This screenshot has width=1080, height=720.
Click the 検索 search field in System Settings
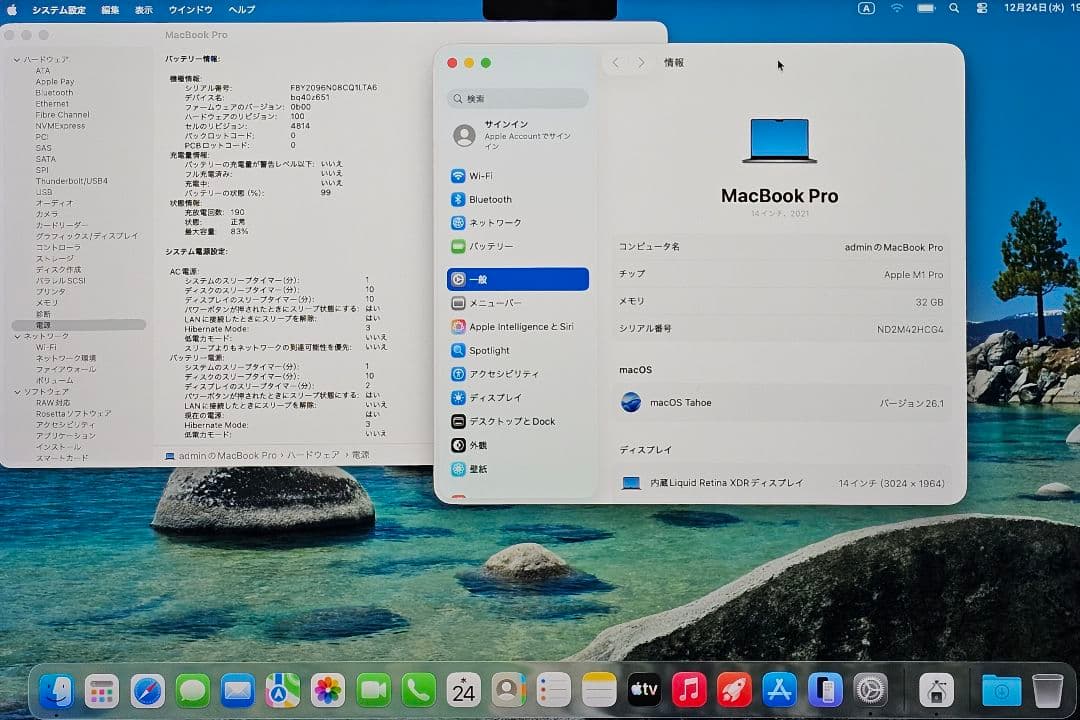(516, 99)
